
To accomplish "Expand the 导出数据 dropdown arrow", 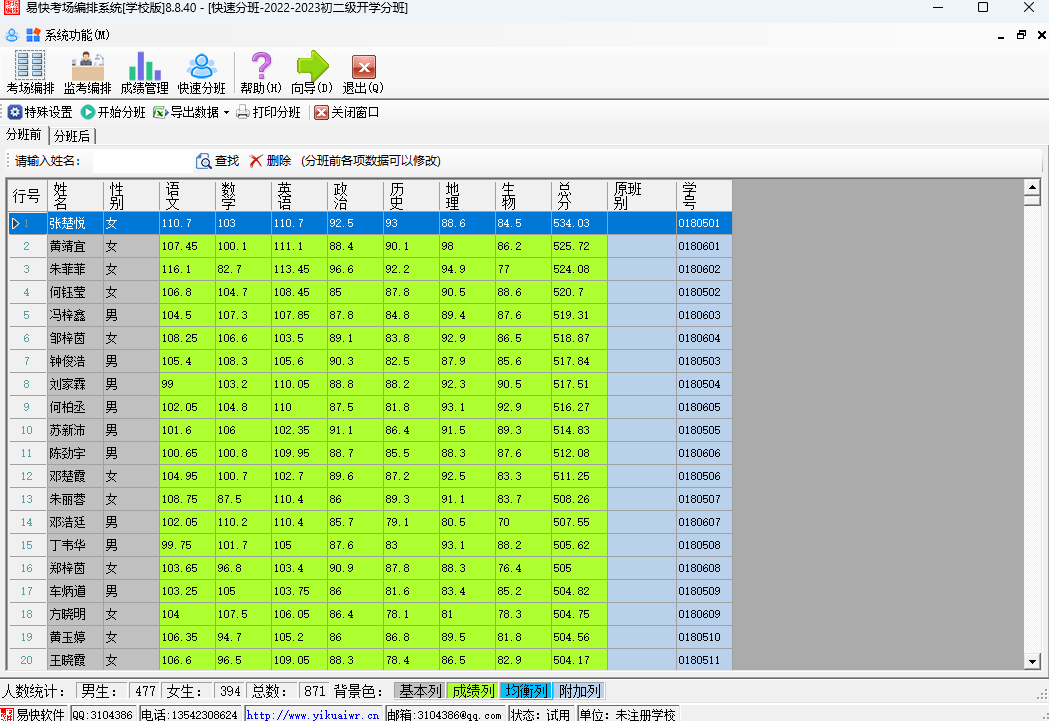I will [226, 112].
